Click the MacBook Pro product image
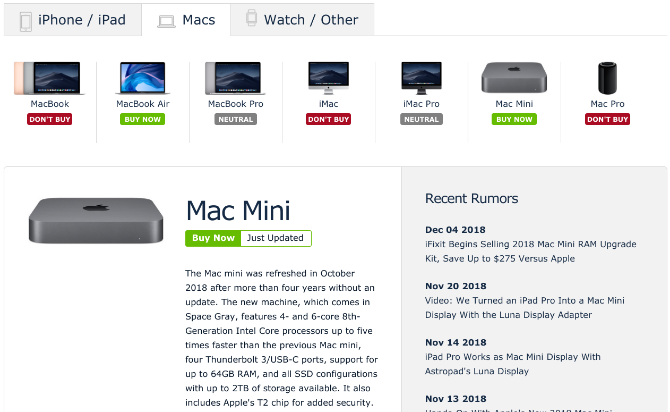The height and width of the screenshot is (412, 670). click(236, 78)
